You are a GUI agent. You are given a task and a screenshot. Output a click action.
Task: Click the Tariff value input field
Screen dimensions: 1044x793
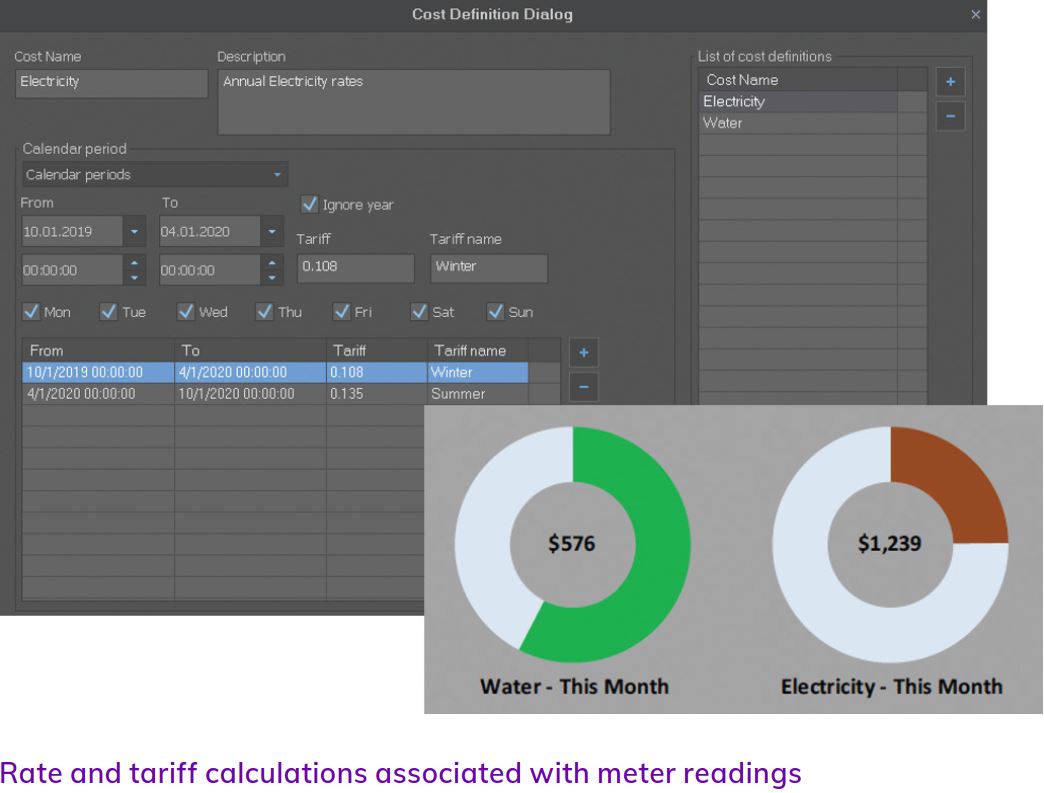click(x=355, y=268)
